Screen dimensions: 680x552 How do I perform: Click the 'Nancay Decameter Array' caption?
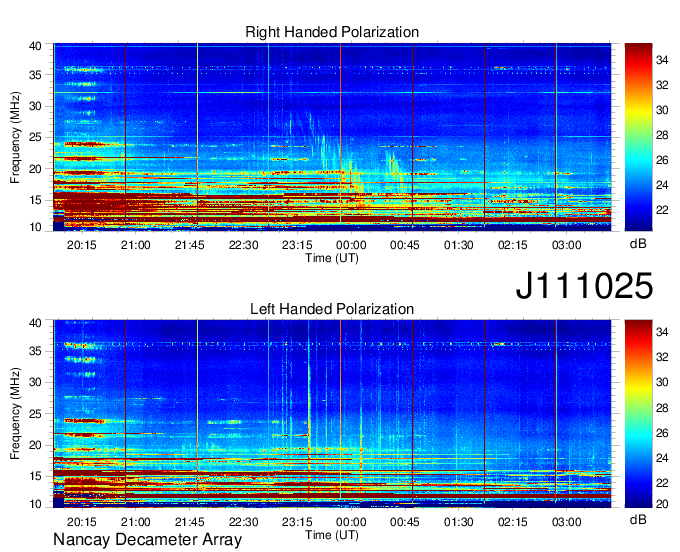pyautogui.click(x=147, y=540)
